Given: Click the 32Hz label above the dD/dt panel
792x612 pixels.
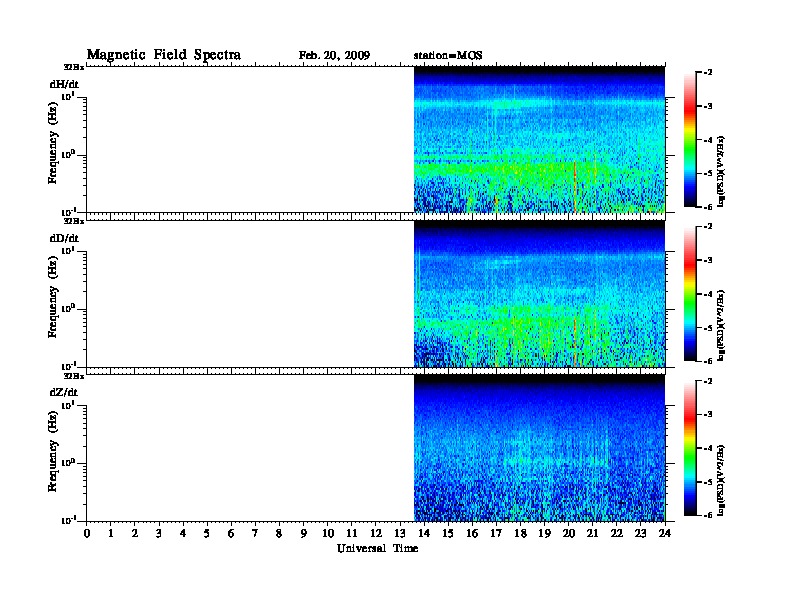Looking at the screenshot, I should pos(74,221).
